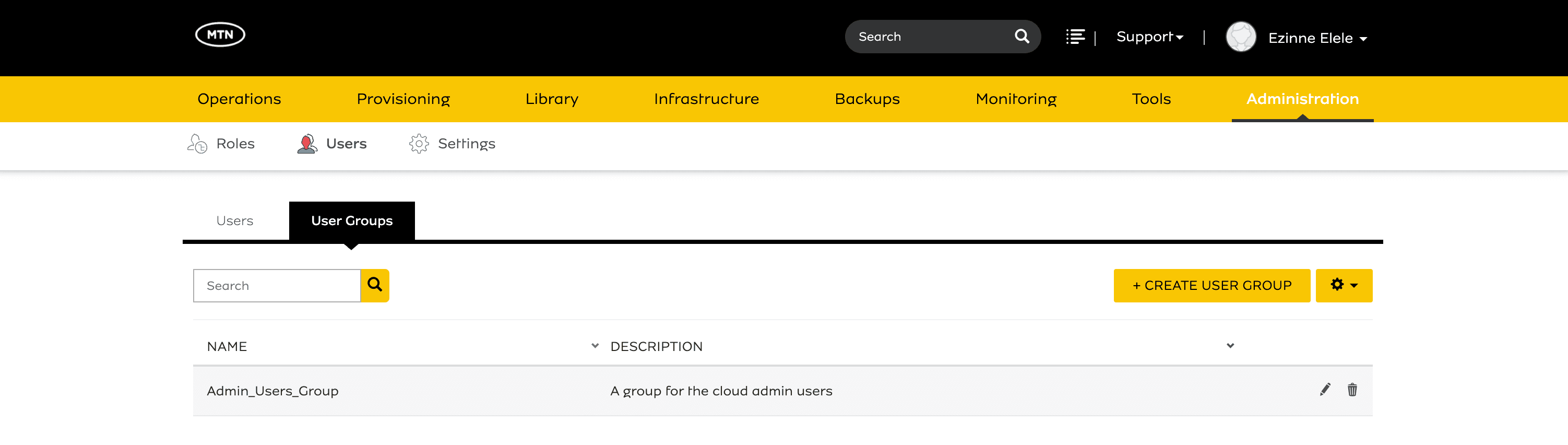Open the Users section link
This screenshot has height=445, width=1568.
pyautogui.click(x=346, y=144)
